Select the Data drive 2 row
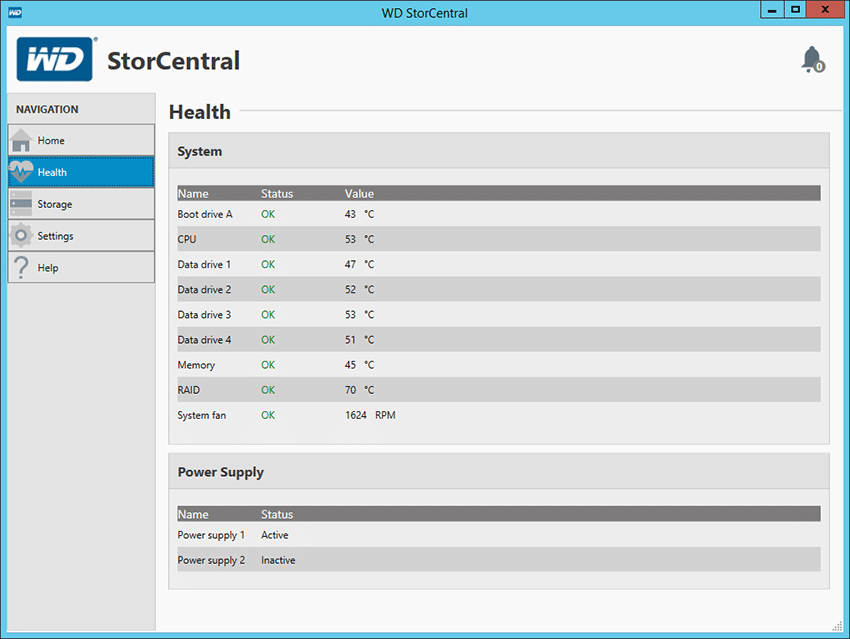 [499, 289]
